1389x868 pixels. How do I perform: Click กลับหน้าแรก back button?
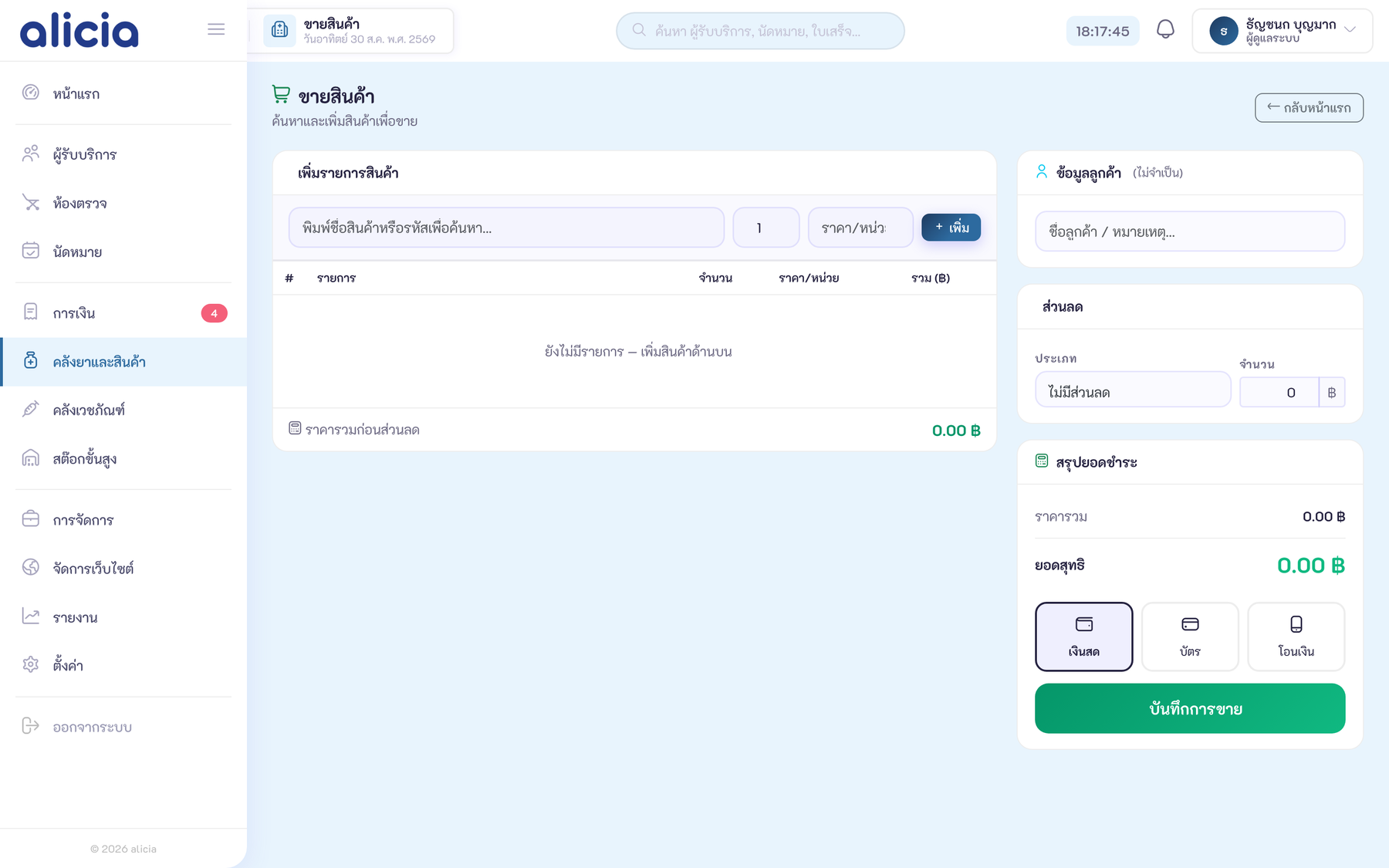point(1309,107)
